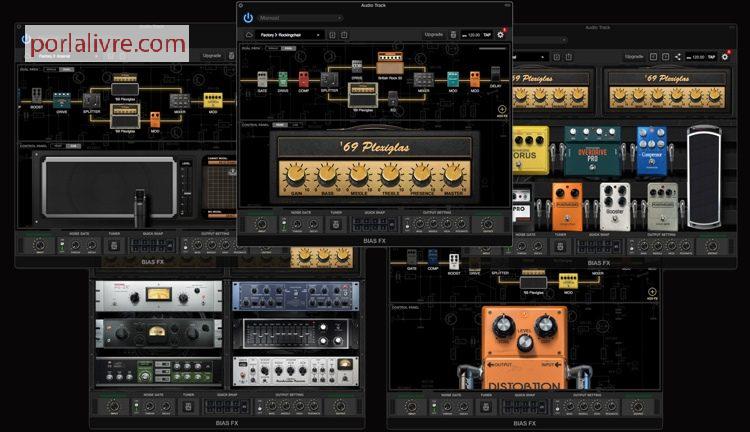Click the input knob in front window footer
The image size is (750, 432).
261,224
